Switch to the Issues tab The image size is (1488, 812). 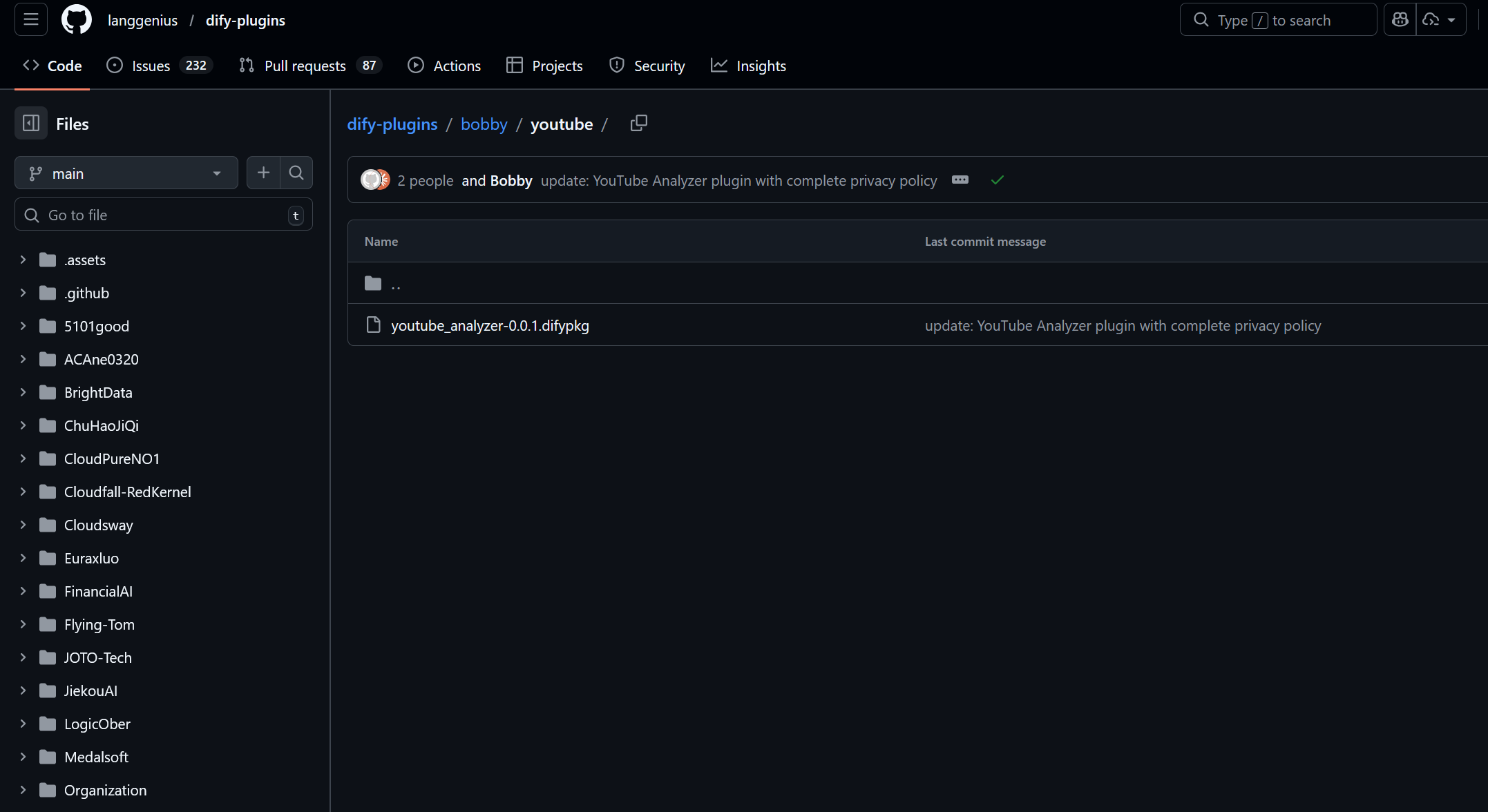[x=160, y=66]
